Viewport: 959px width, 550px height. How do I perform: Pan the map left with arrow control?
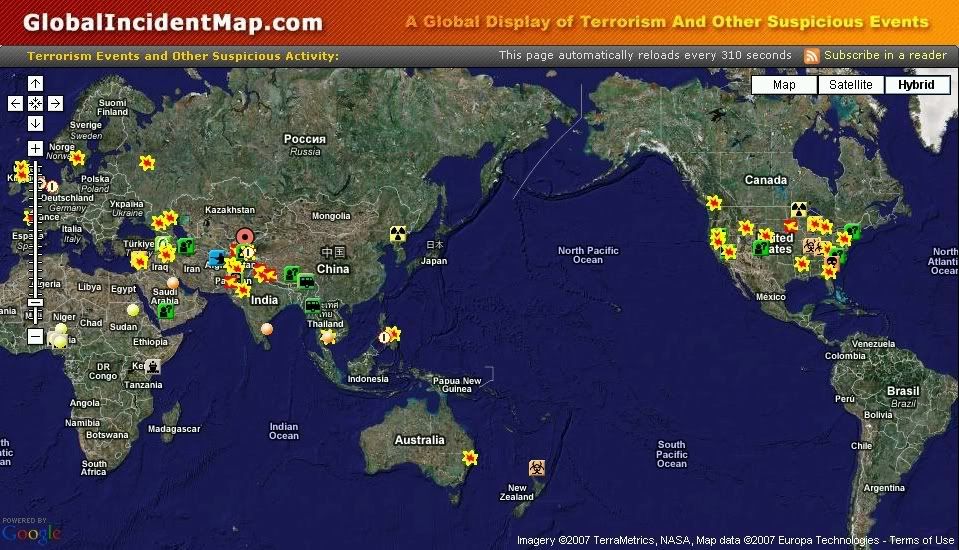coord(15,103)
